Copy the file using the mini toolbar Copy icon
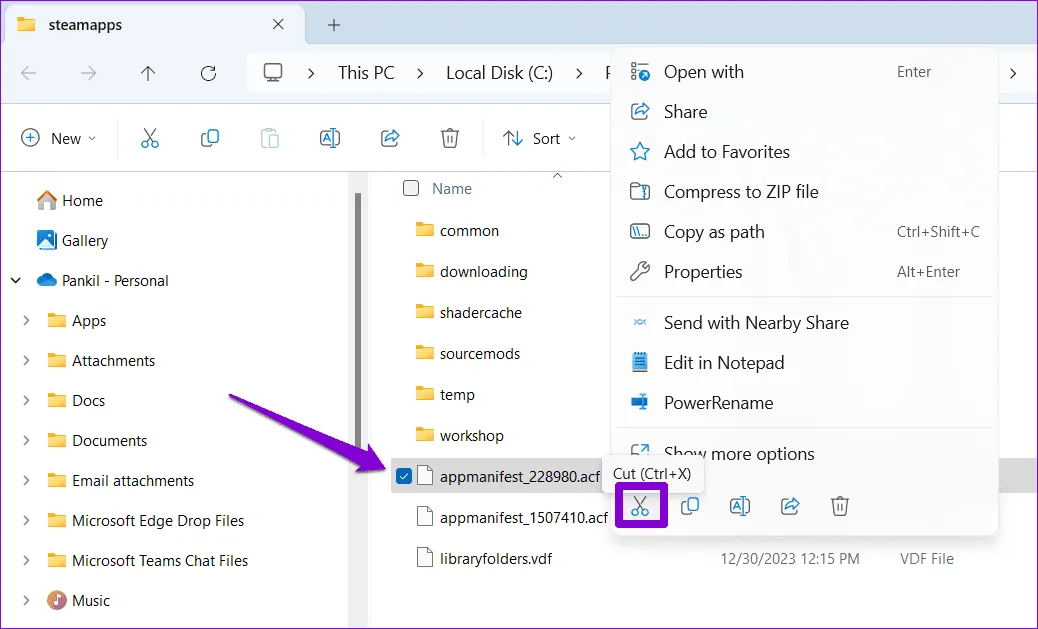 point(690,506)
